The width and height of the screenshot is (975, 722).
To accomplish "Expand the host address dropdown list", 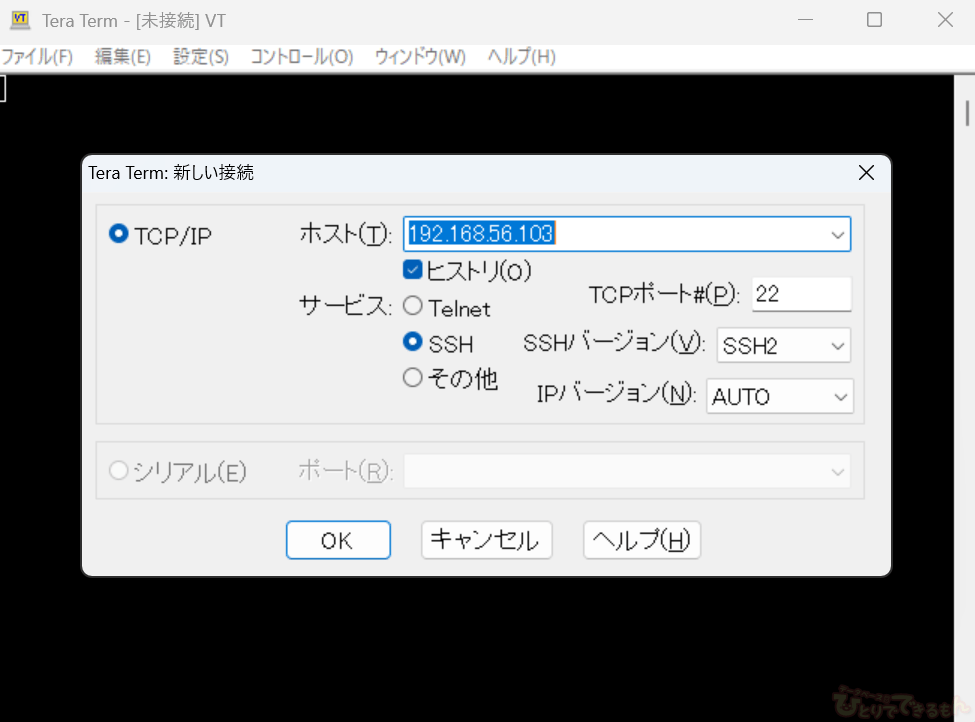I will 837,235.
